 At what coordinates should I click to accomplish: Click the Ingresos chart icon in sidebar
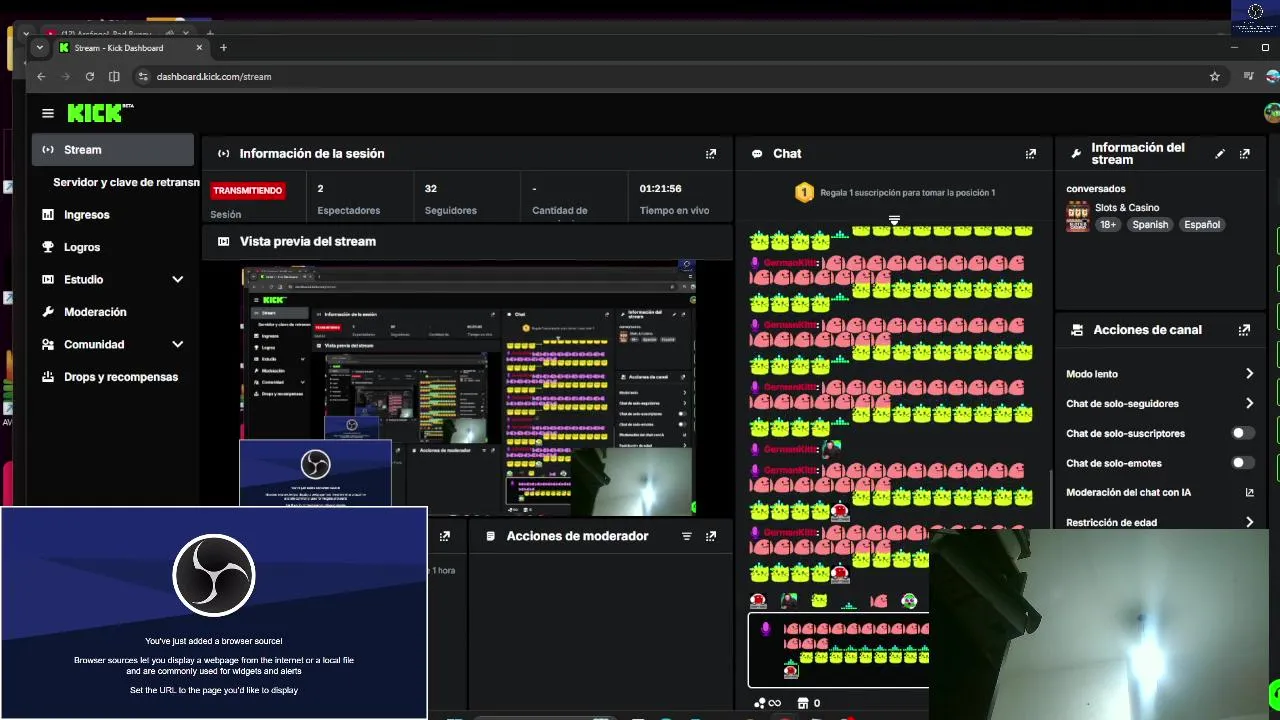(x=47, y=214)
